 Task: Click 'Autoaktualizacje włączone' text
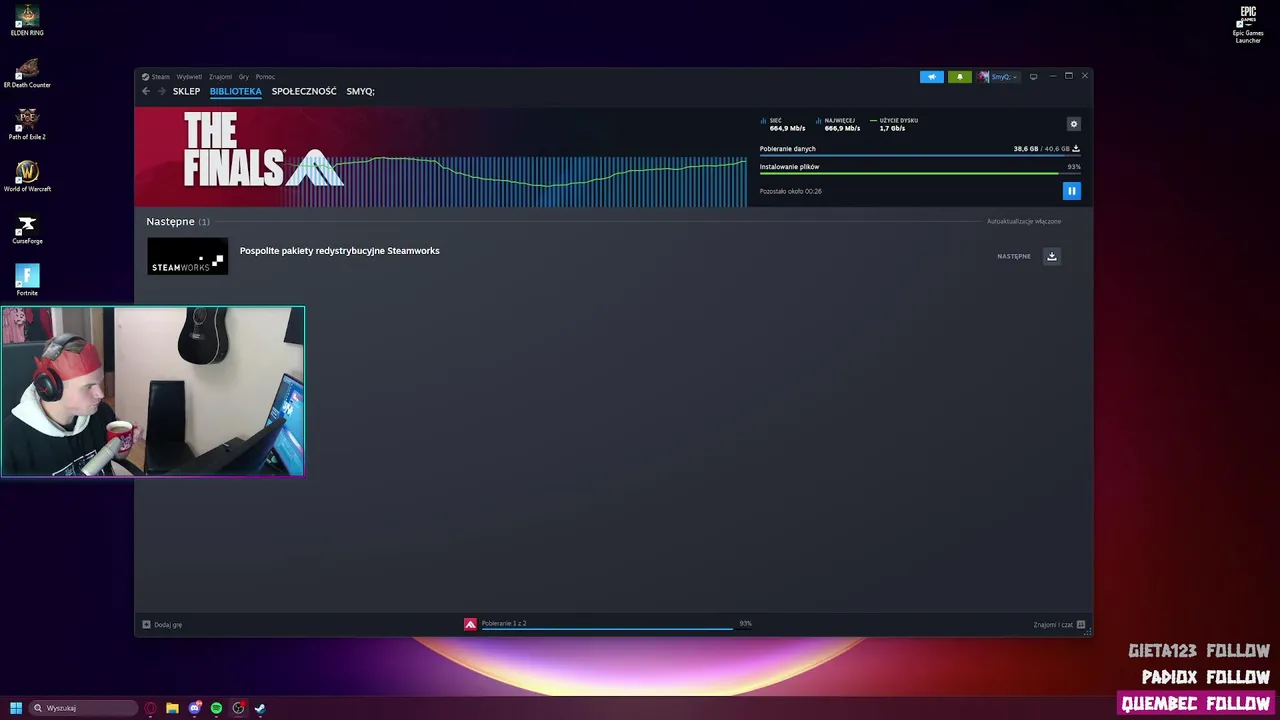(1024, 221)
